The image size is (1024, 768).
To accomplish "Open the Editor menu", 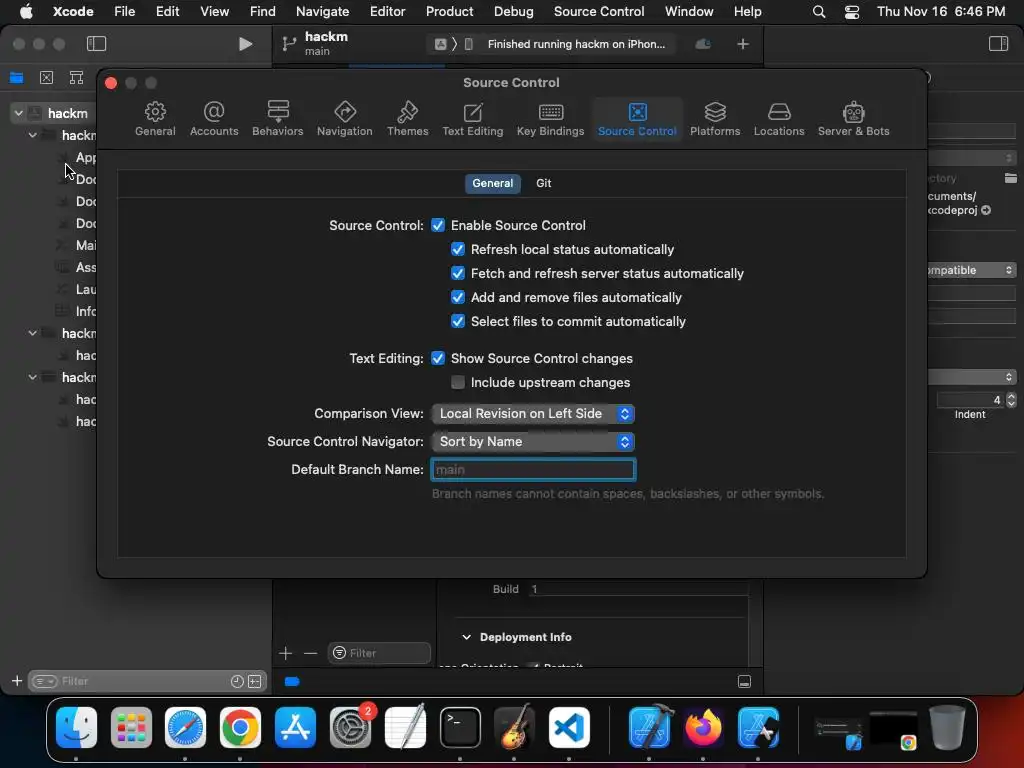I will [x=387, y=12].
